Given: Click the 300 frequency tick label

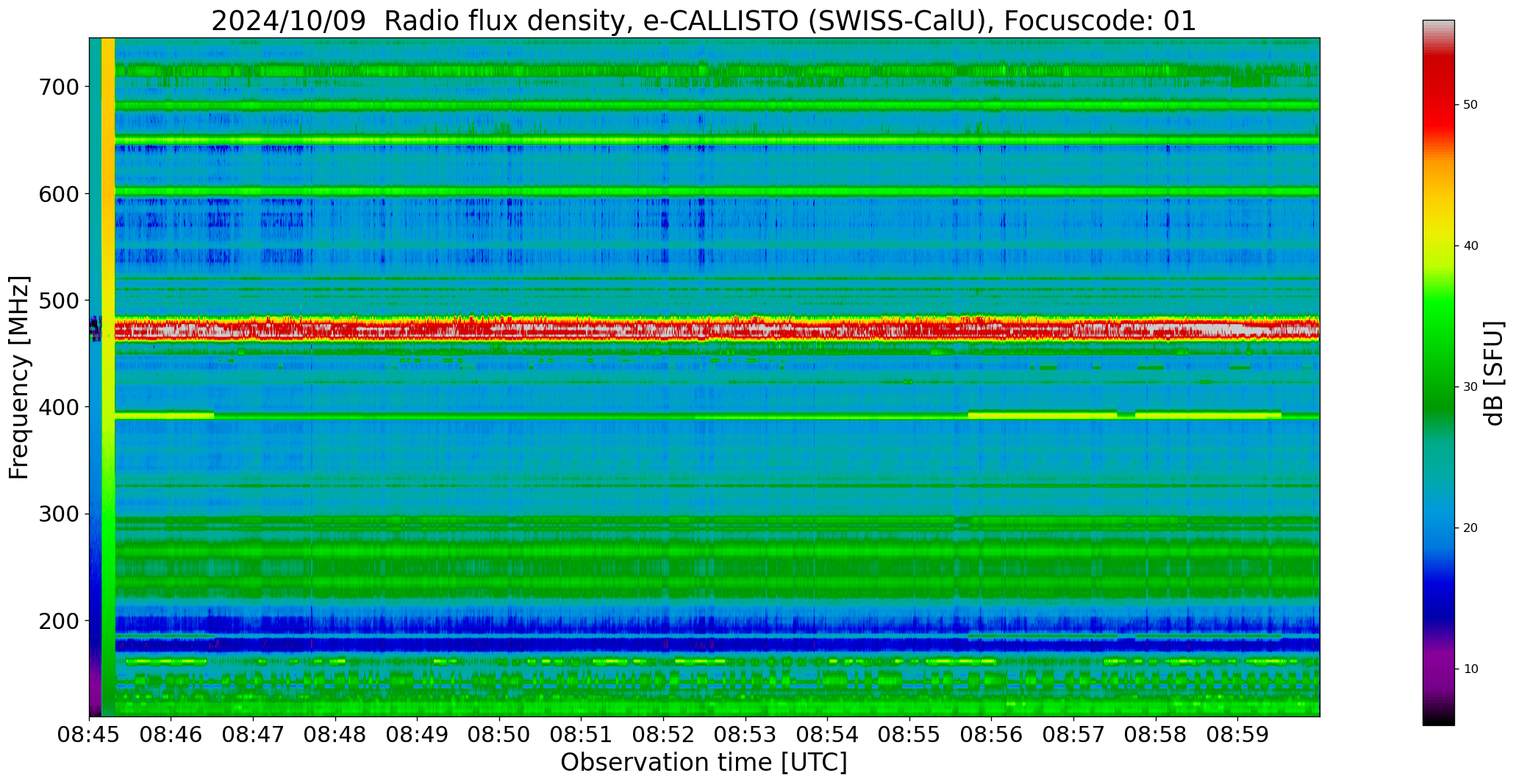Looking at the screenshot, I should click(58, 514).
